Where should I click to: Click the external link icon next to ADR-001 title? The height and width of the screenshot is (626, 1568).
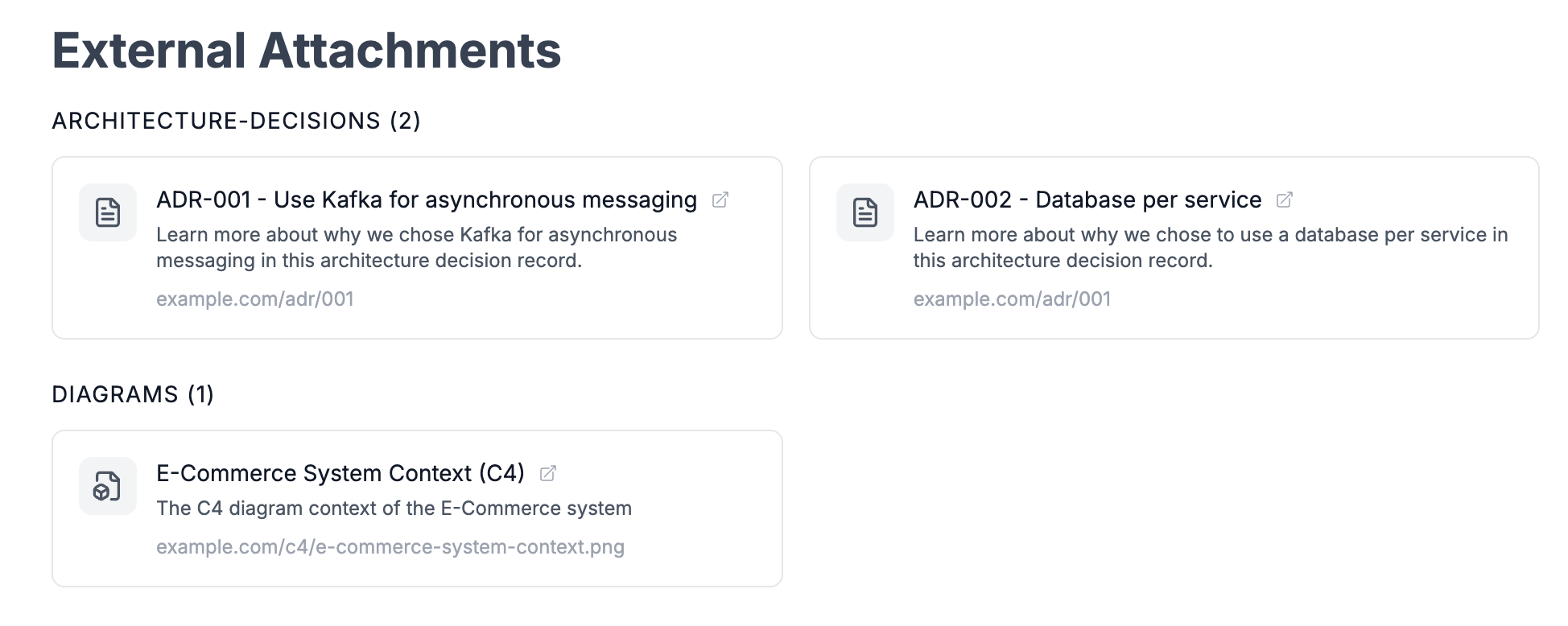click(720, 199)
